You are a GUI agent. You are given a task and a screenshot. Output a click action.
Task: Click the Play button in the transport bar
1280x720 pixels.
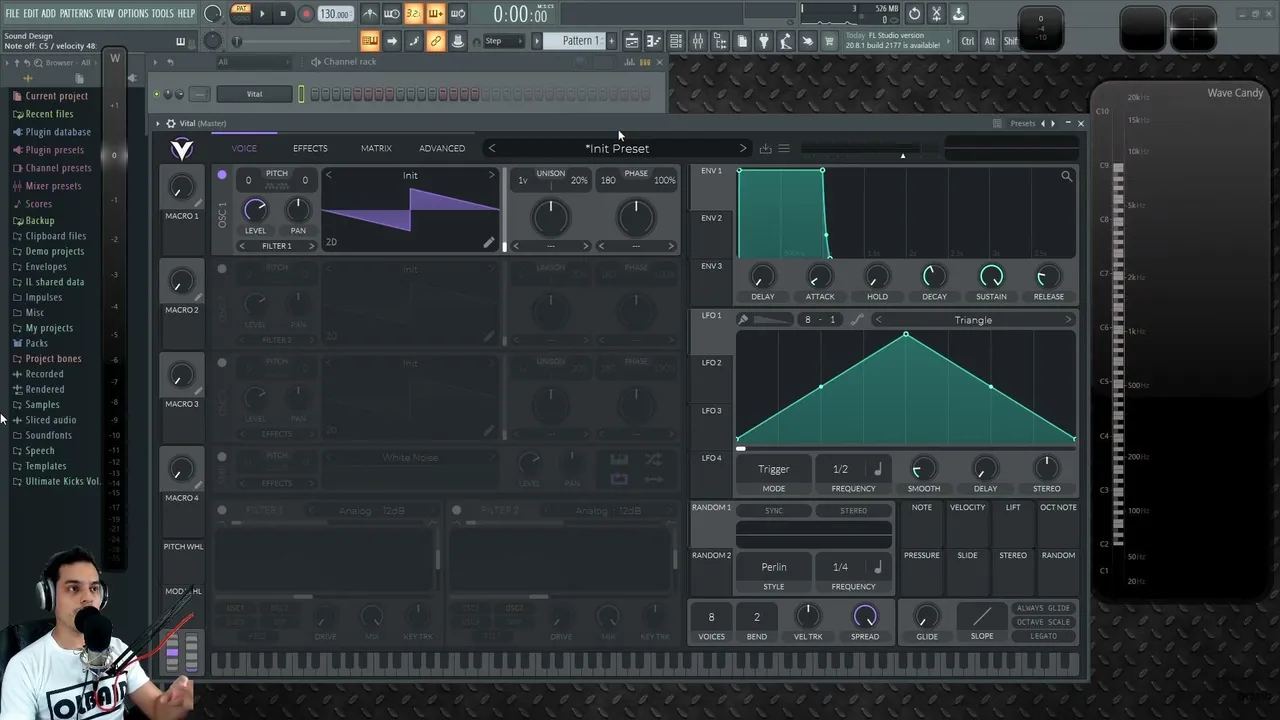click(x=262, y=14)
